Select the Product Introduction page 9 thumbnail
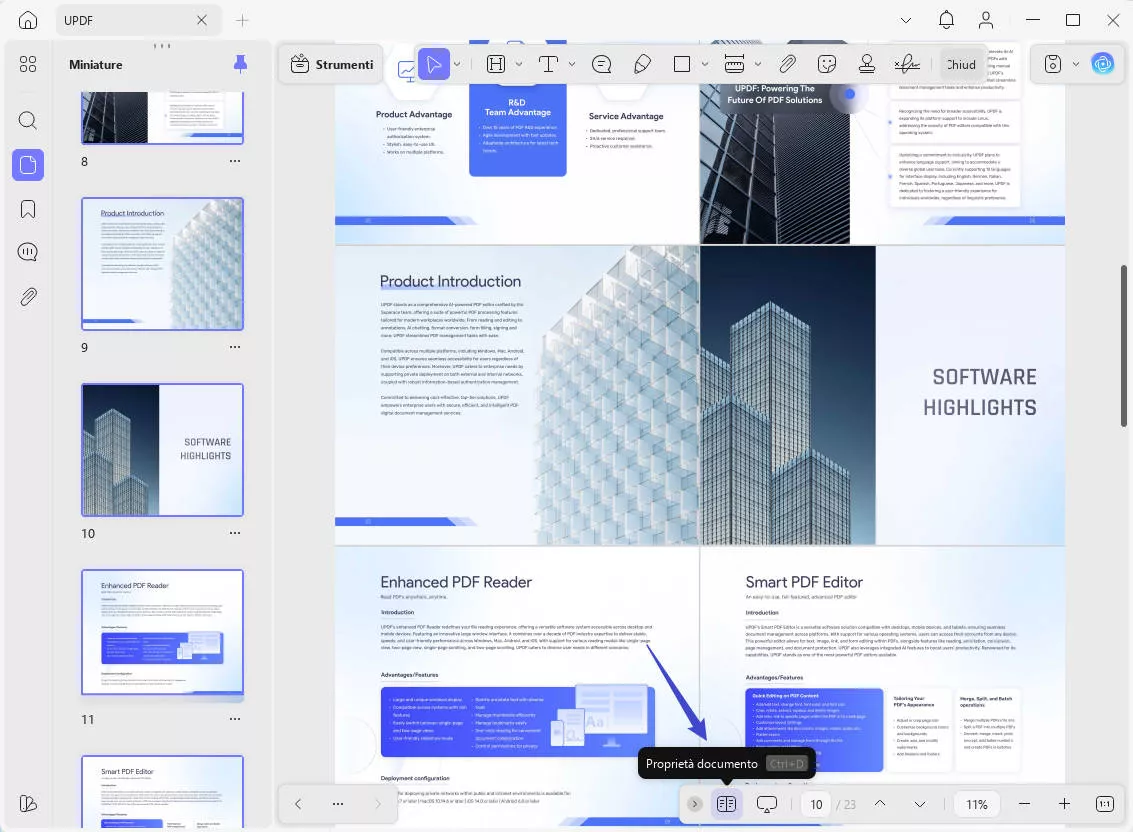Viewport: 1133px width, 832px height. click(x=163, y=264)
